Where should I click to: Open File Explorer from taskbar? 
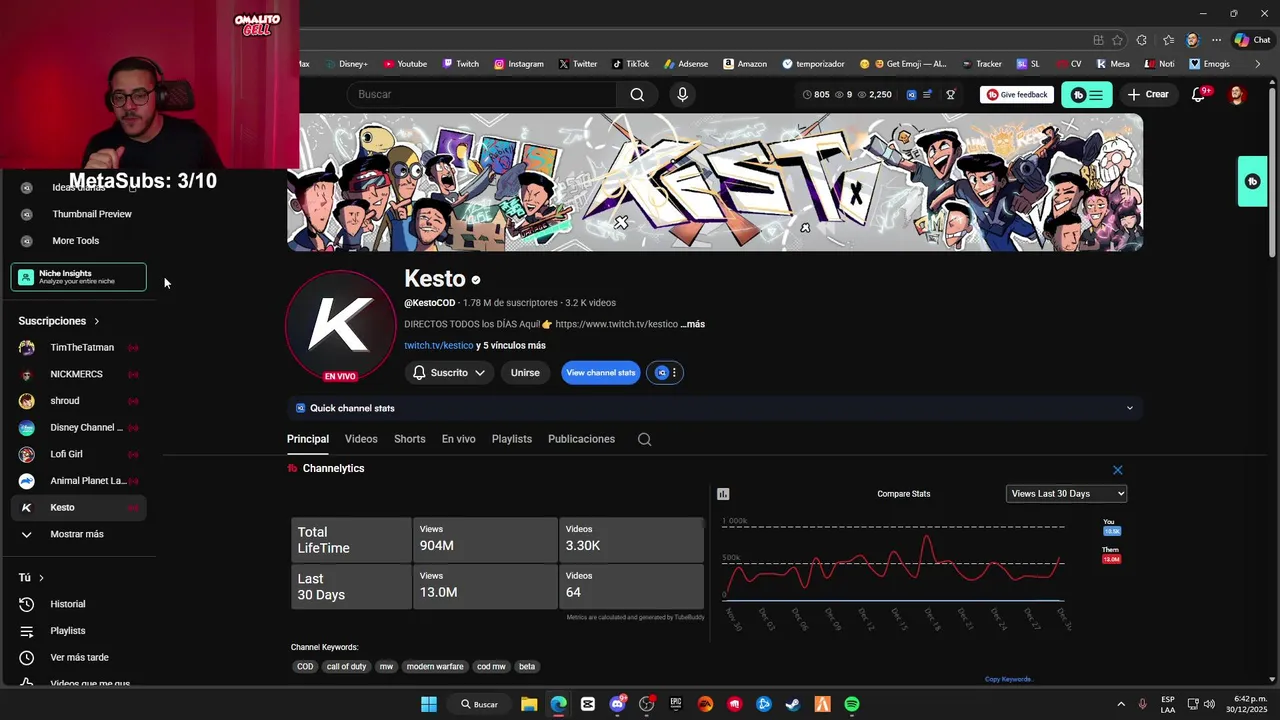click(529, 704)
